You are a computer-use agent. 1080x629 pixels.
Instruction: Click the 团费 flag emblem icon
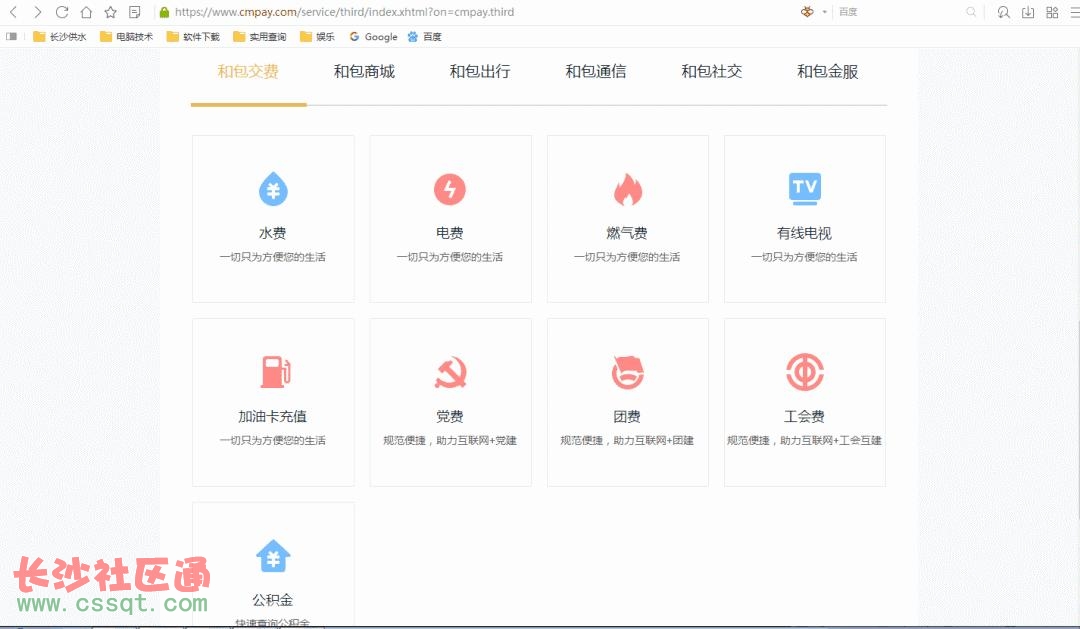point(627,372)
